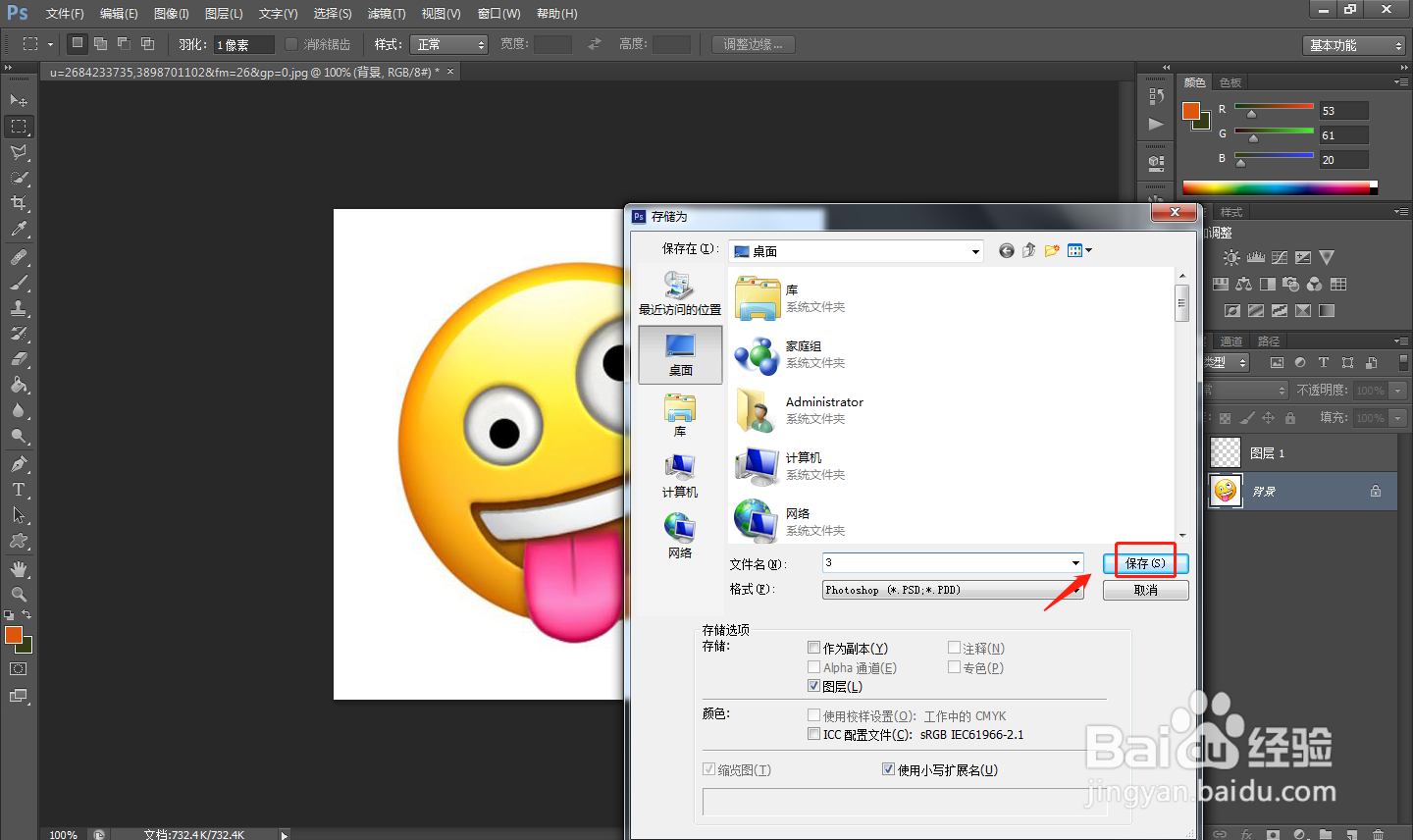This screenshot has width=1413, height=840.
Task: Click the Cancel (取消) button
Action: 1146,590
